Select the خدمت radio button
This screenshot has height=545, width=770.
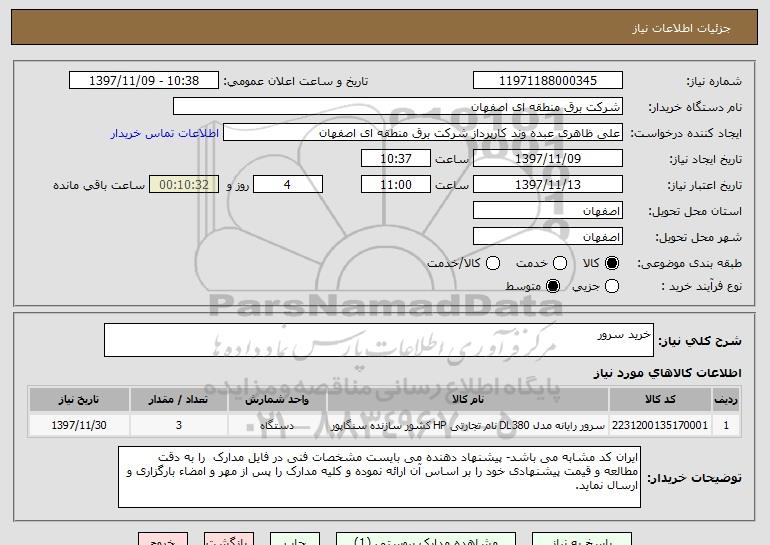[x=559, y=263]
